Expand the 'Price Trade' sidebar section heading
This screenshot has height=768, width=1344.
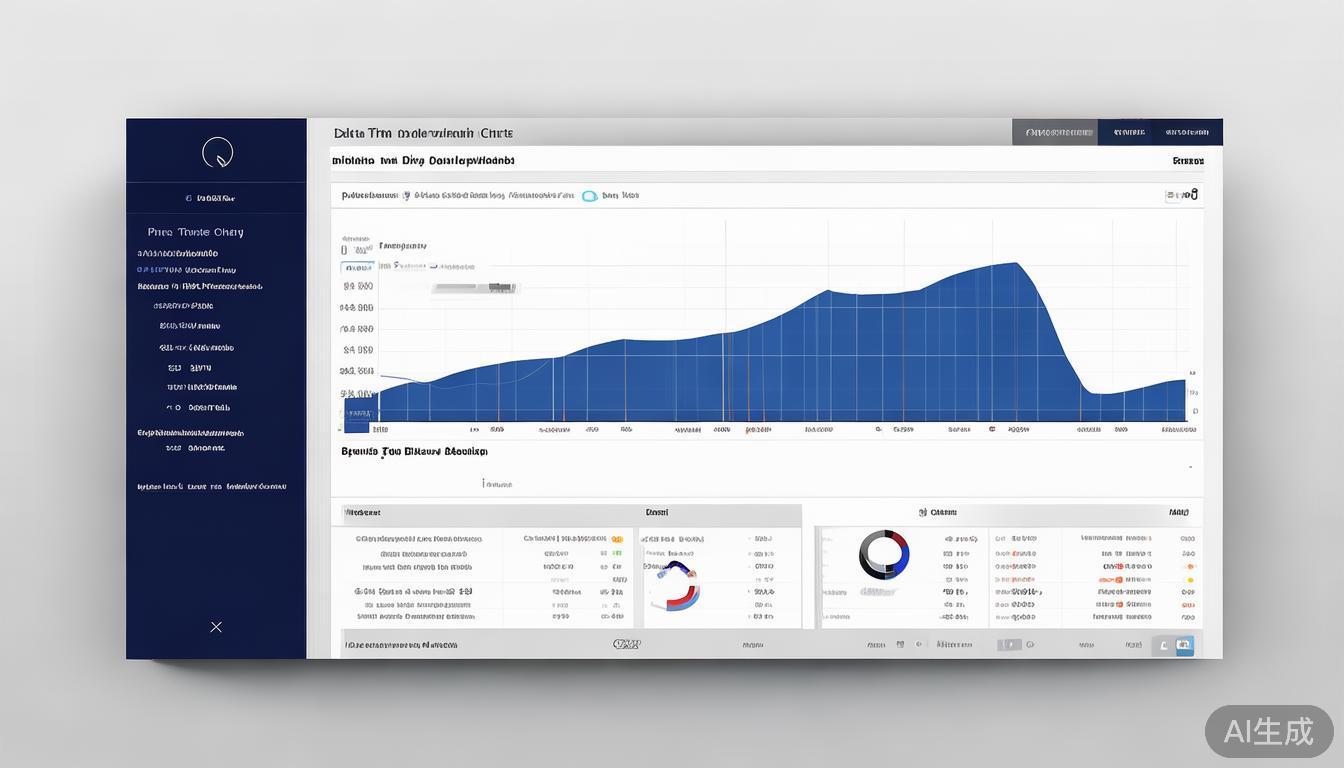coord(196,232)
